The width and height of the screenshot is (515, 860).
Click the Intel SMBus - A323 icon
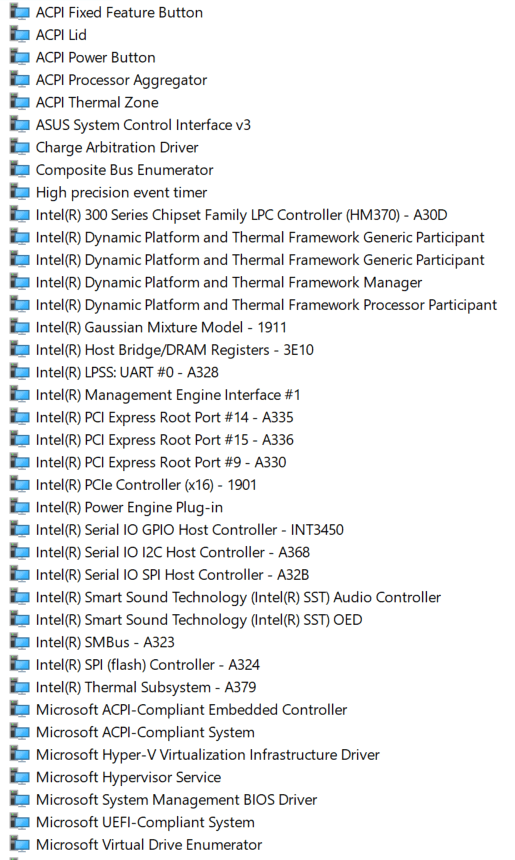tap(20, 642)
